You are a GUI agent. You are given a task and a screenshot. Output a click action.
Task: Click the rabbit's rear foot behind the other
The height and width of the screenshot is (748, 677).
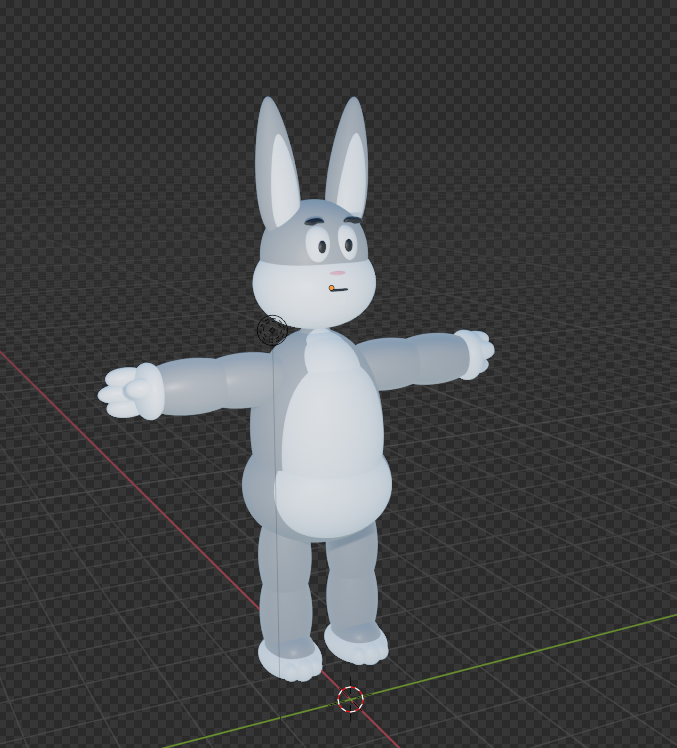[356, 645]
